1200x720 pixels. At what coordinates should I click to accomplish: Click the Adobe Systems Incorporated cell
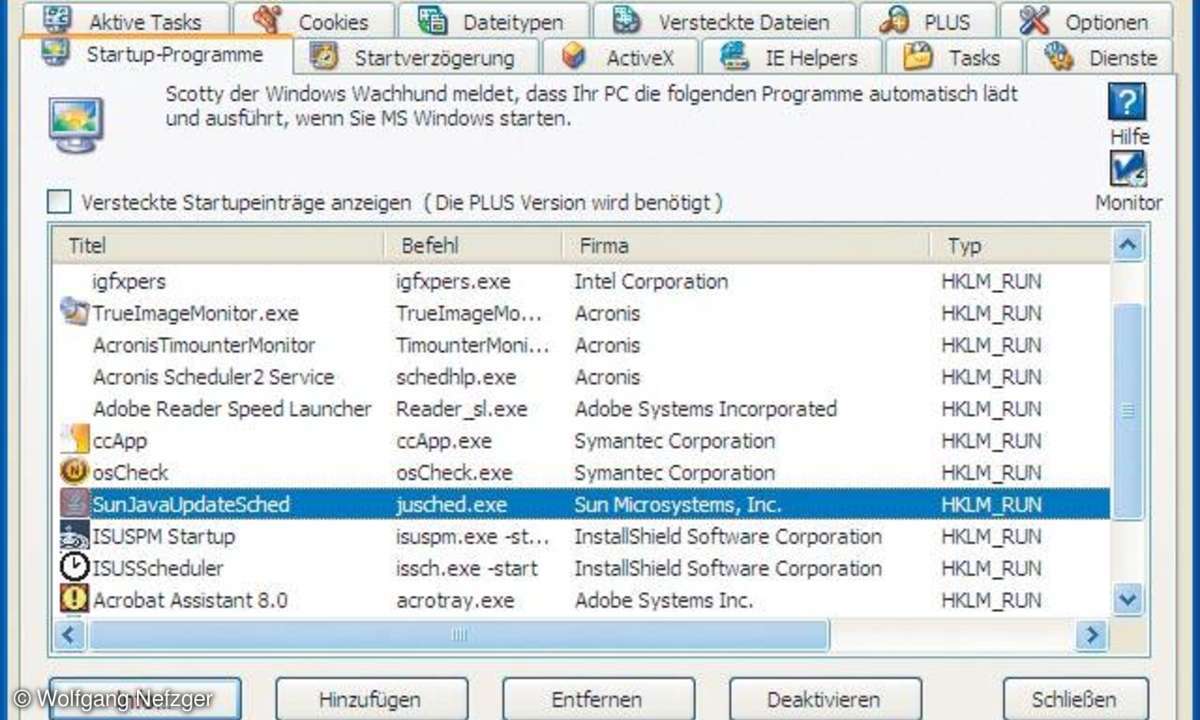coord(706,409)
